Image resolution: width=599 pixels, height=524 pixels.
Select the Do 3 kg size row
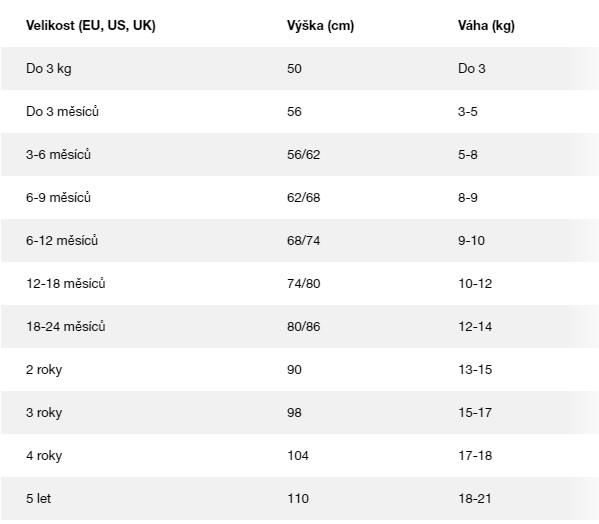300,69
